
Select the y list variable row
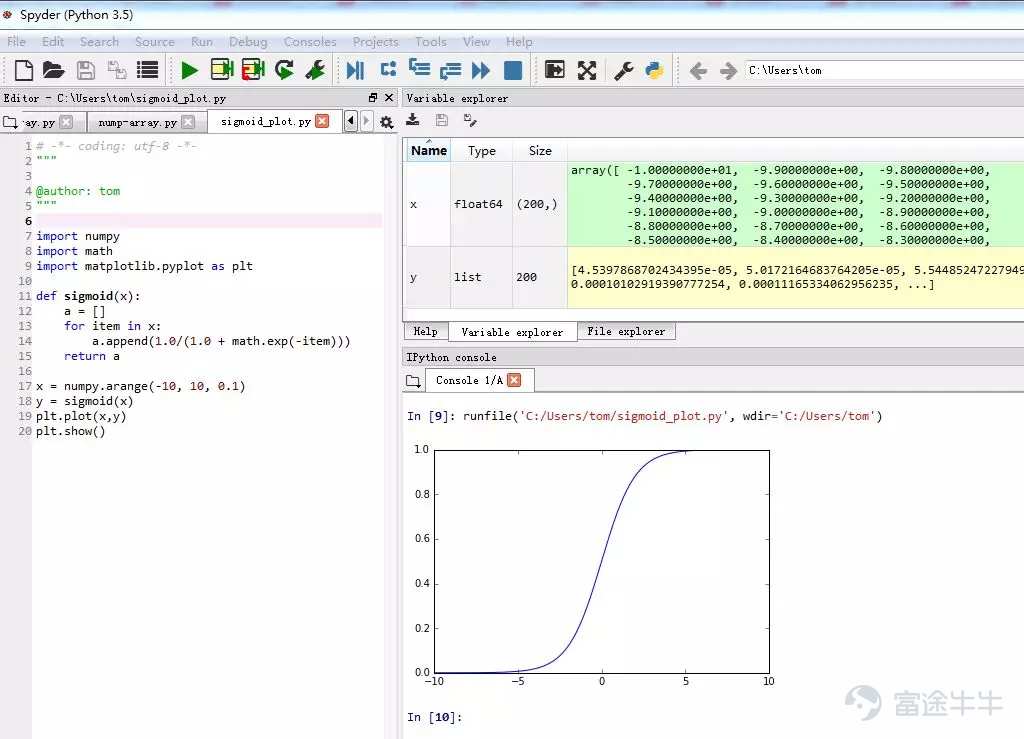pos(413,277)
